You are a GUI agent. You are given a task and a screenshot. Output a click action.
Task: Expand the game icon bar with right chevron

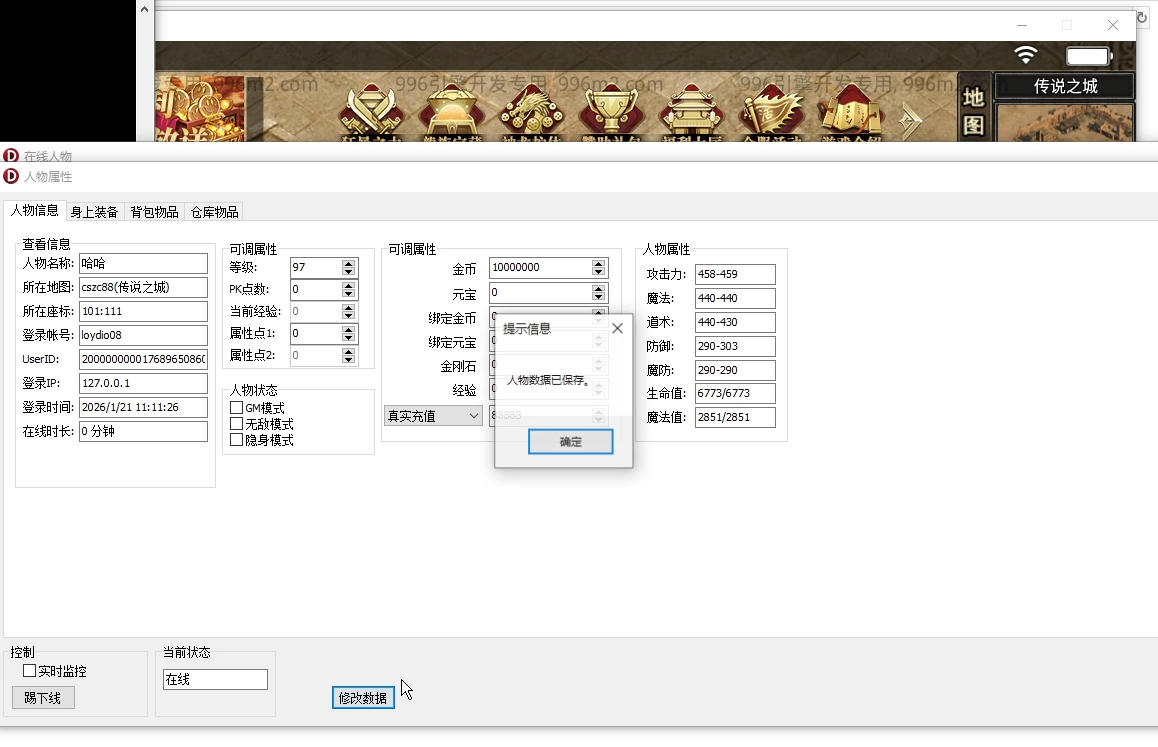[x=910, y=119]
